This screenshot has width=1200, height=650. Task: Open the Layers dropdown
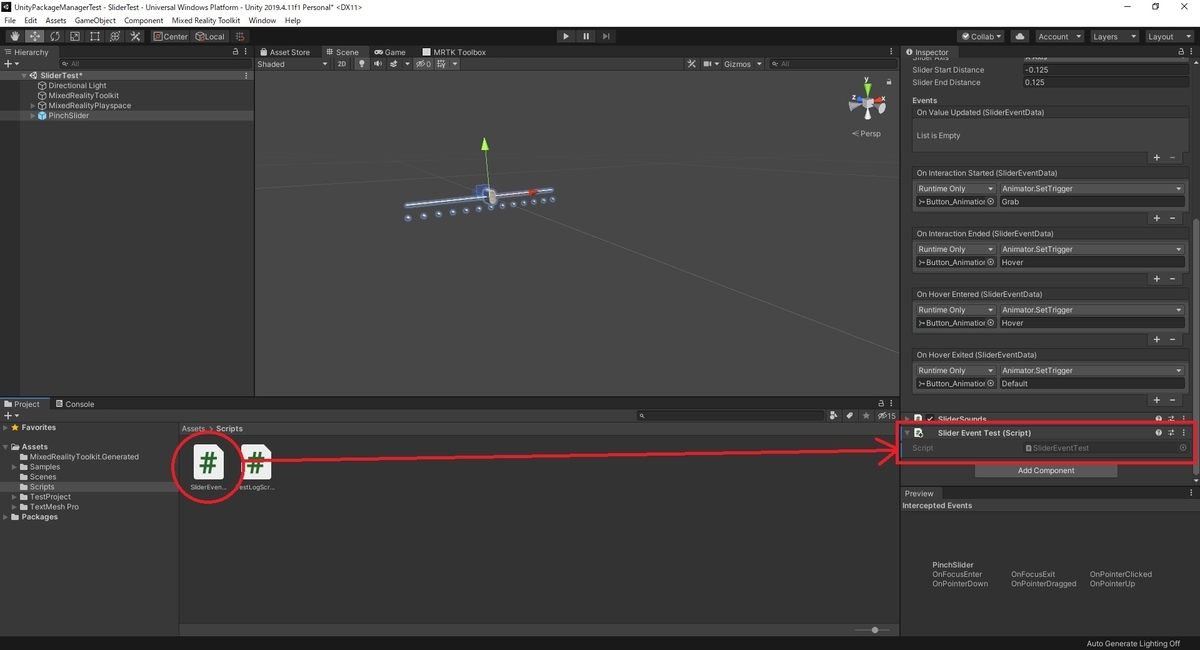[1113, 36]
